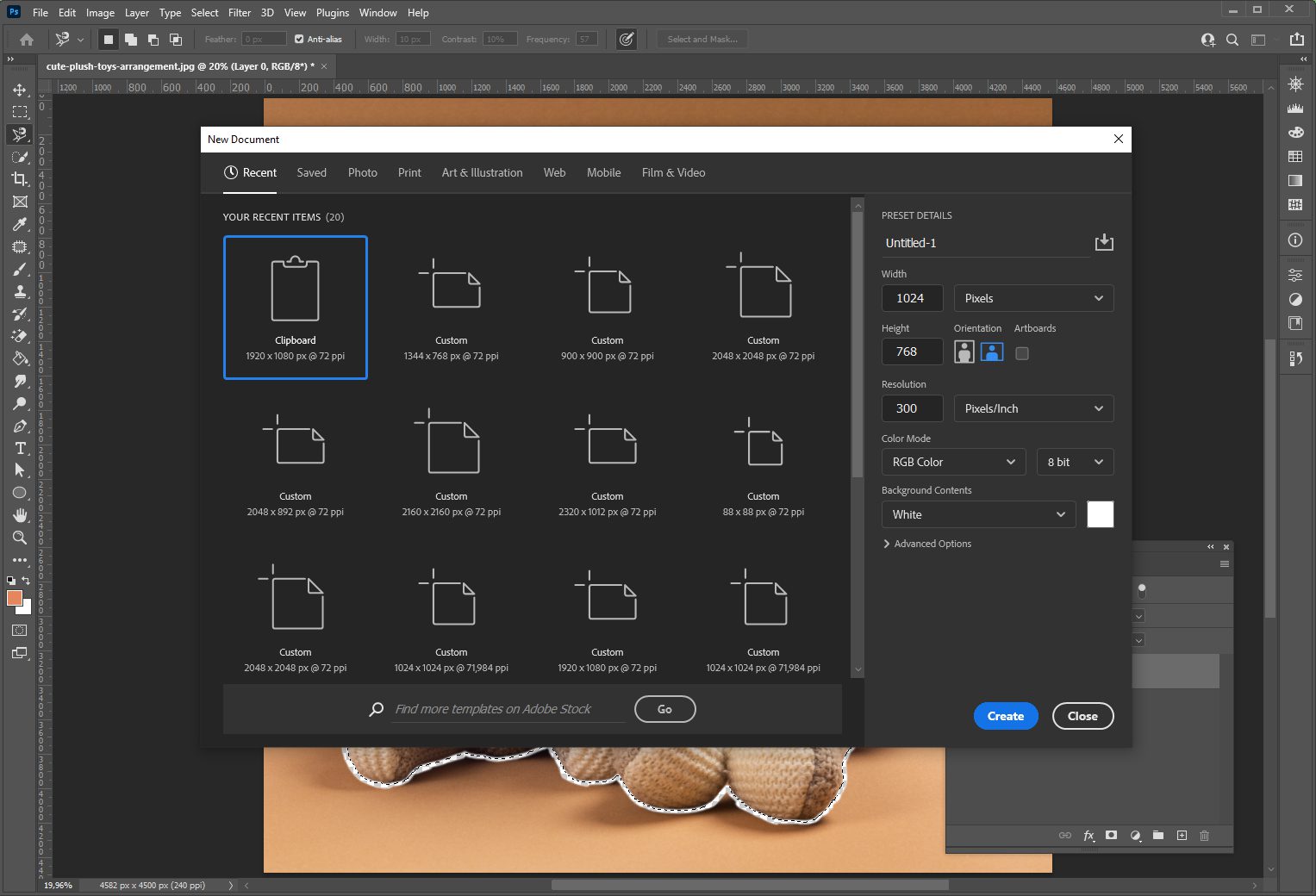Toggle Quick Mask mode icon

[x=20, y=631]
